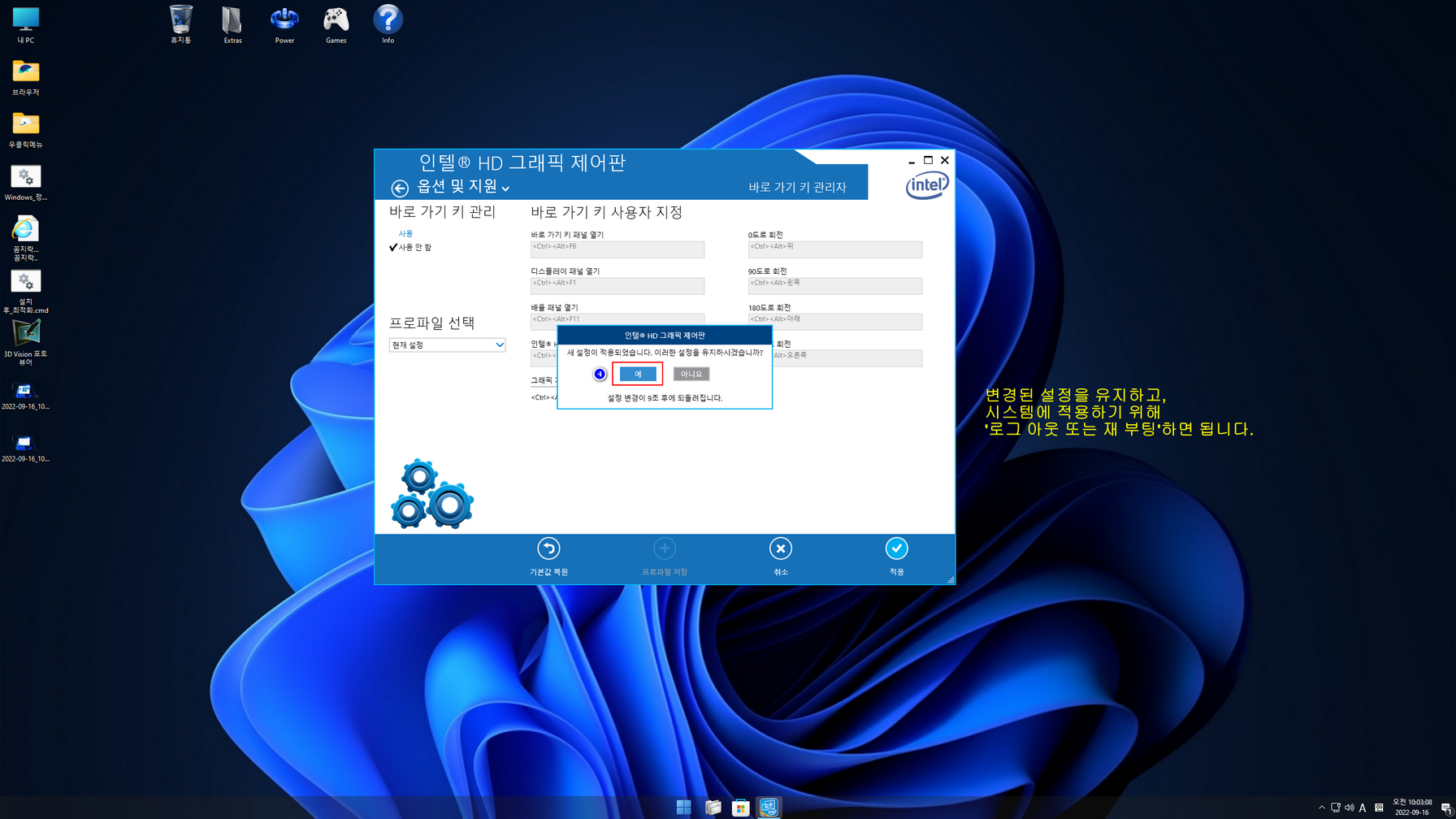Click Intel graphics control panel taskbar icon

pos(769,807)
